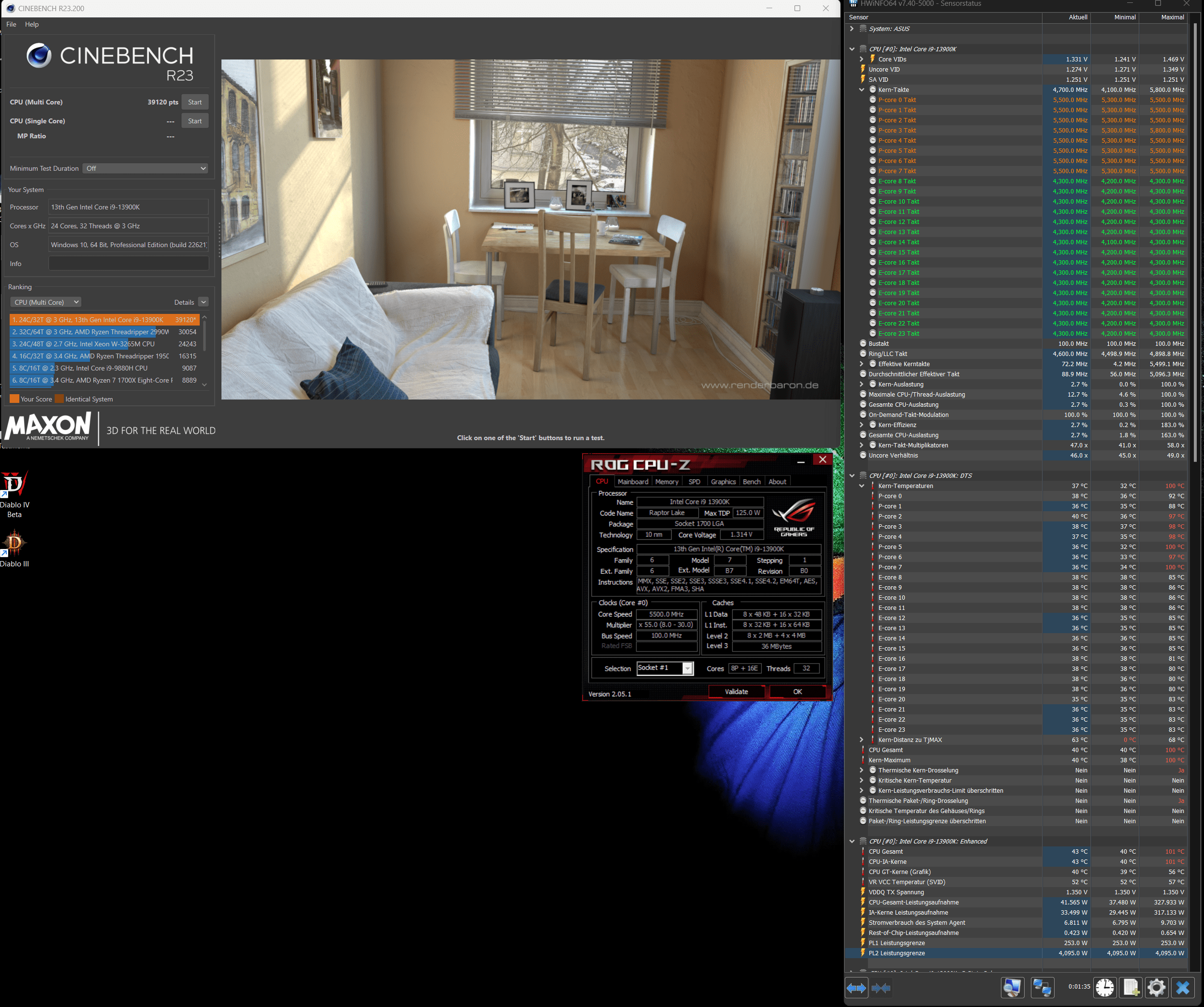Select the CPU-Gesamt-Leistungsaufnahme sensor row
Viewport: 1204px width, 1007px height.
[1017, 903]
